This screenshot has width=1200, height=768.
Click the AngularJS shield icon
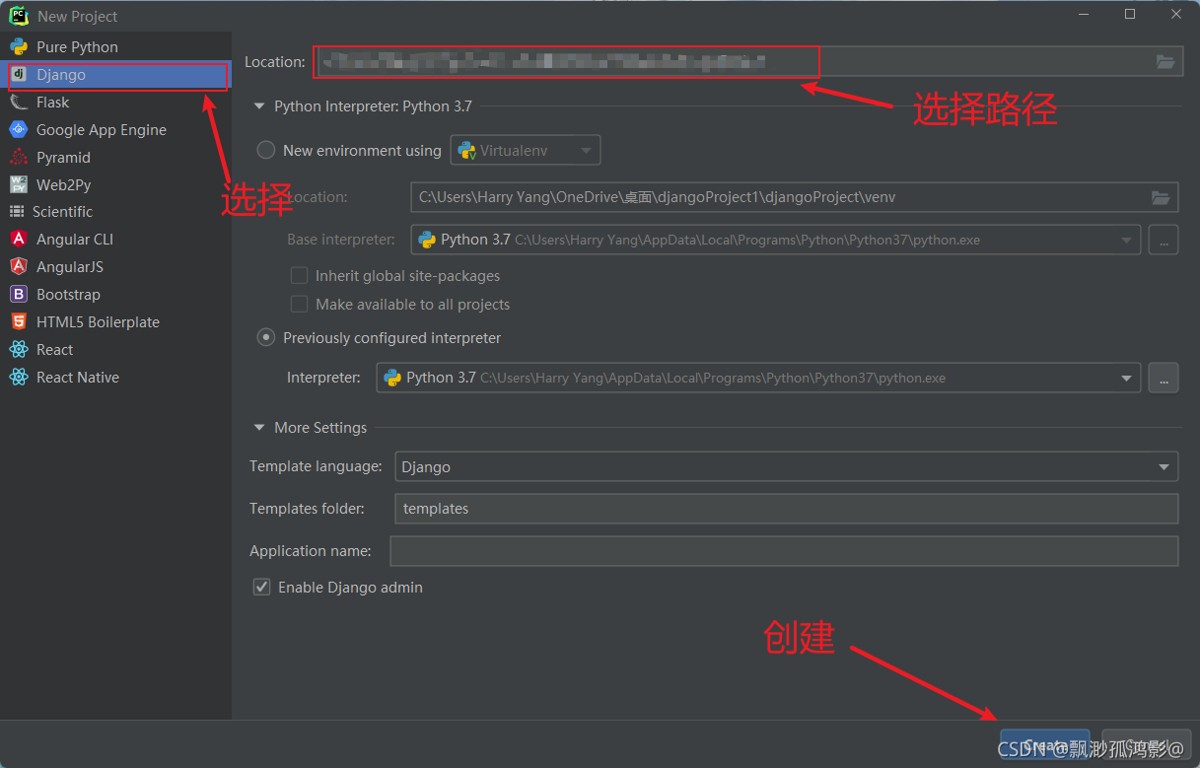coord(19,267)
